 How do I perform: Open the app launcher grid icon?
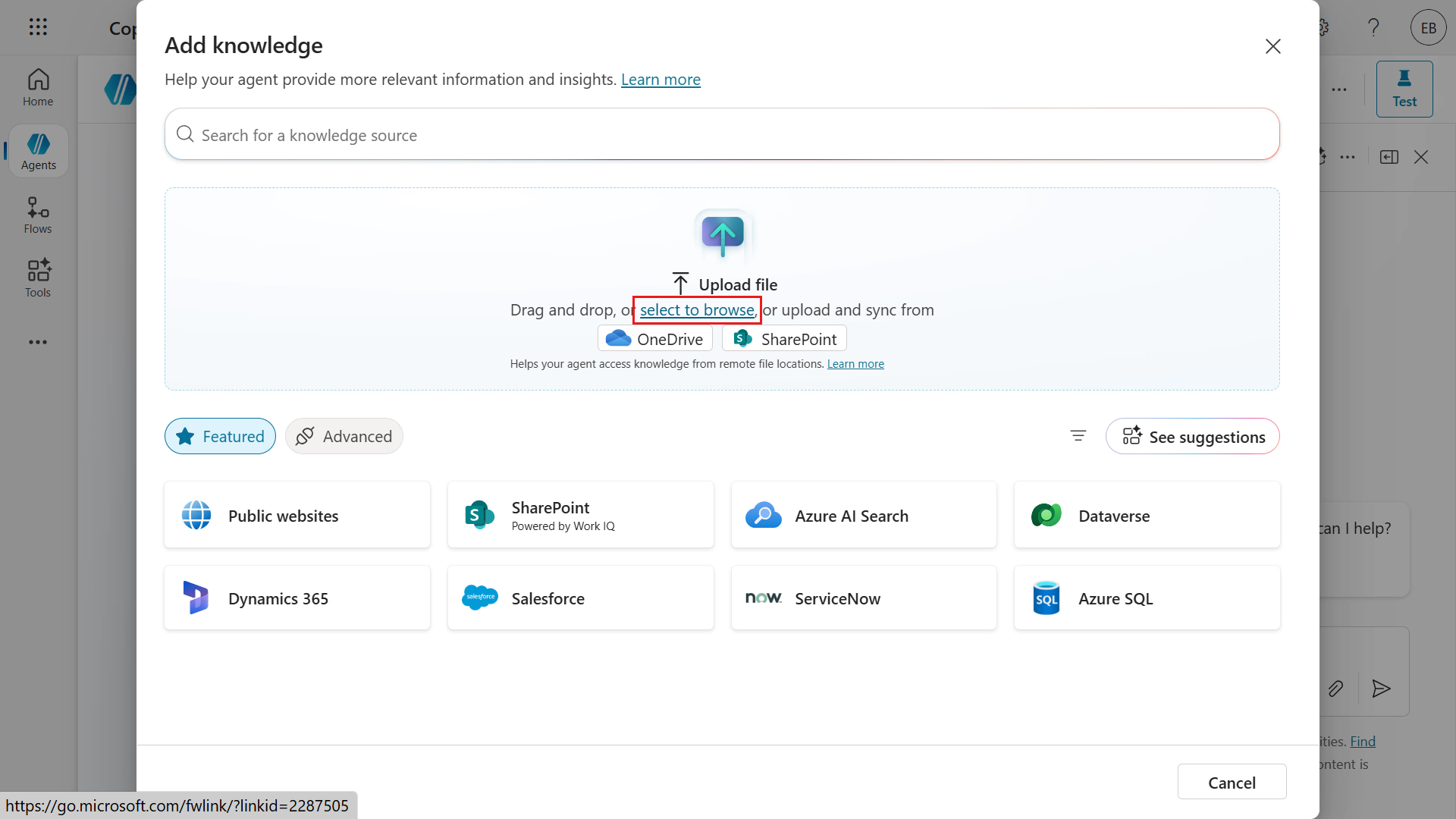pos(38,27)
